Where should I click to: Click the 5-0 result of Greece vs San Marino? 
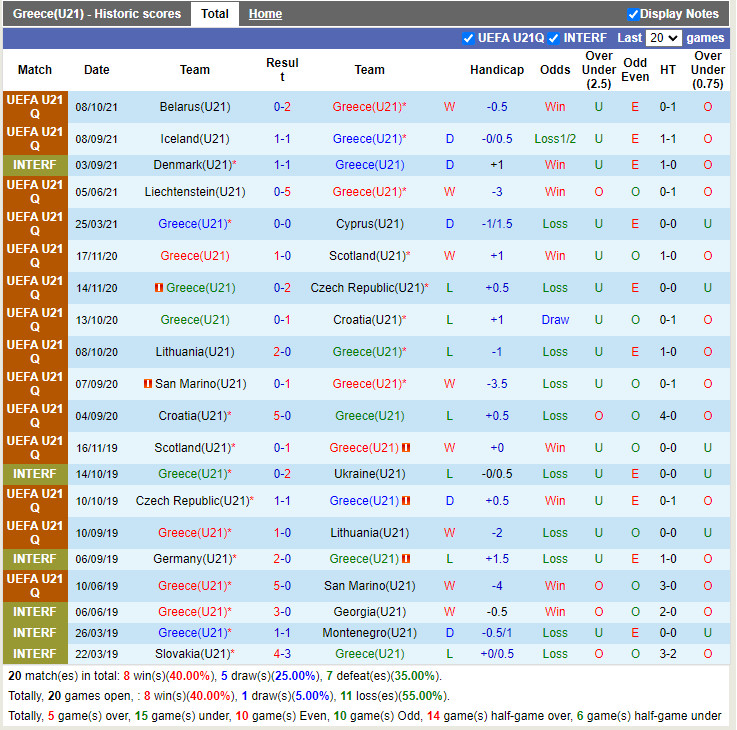282,586
